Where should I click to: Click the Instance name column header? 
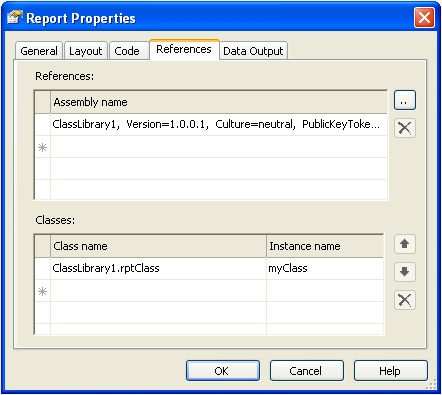pyautogui.click(x=325, y=246)
